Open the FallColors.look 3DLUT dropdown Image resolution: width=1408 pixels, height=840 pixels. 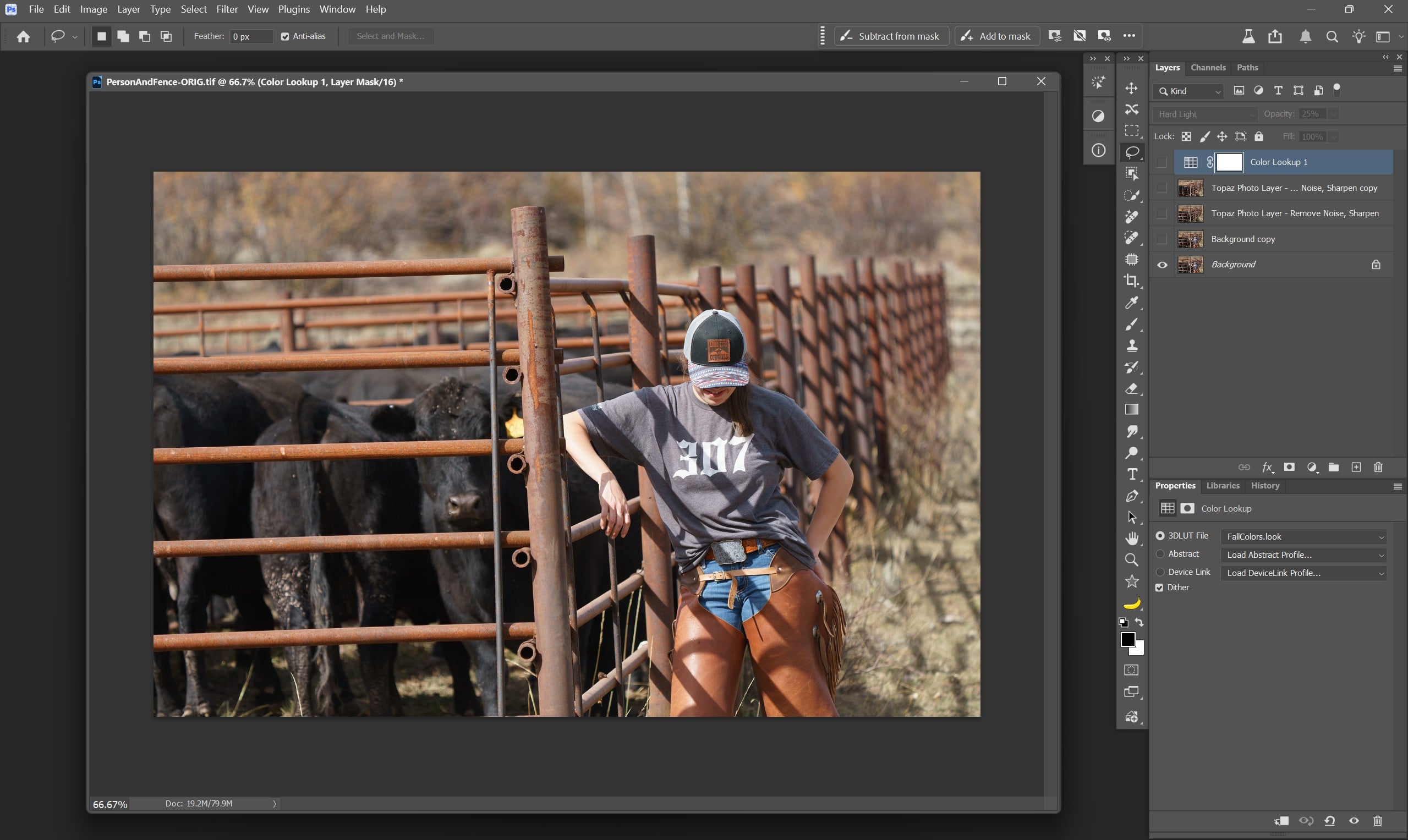(x=1303, y=536)
